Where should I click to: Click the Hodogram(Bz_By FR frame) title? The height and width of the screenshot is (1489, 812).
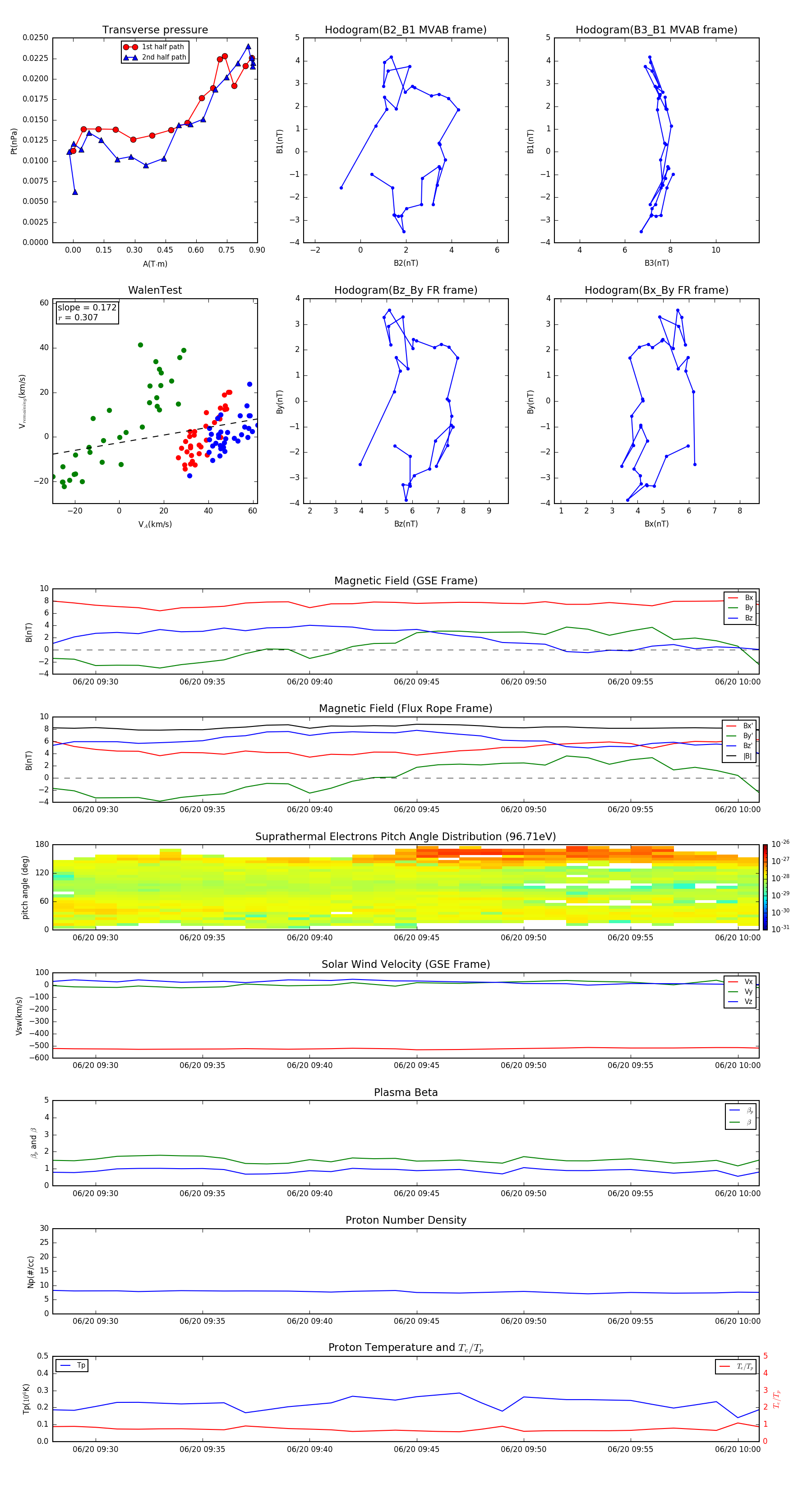tap(406, 290)
